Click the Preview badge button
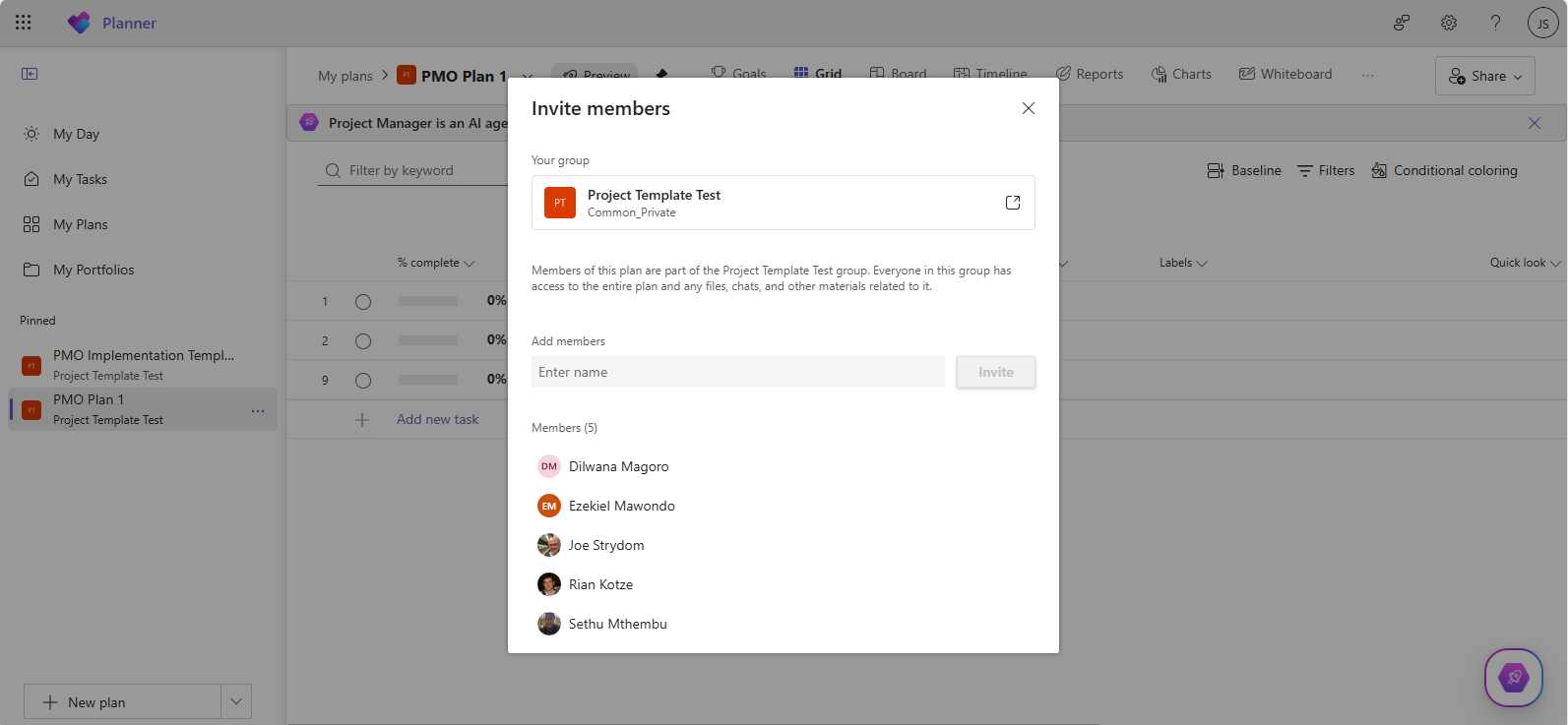The width and height of the screenshot is (1568, 725). [595, 75]
